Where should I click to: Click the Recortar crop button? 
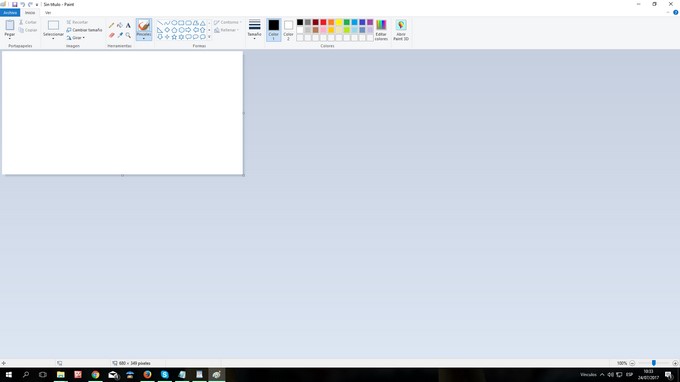[x=77, y=22]
